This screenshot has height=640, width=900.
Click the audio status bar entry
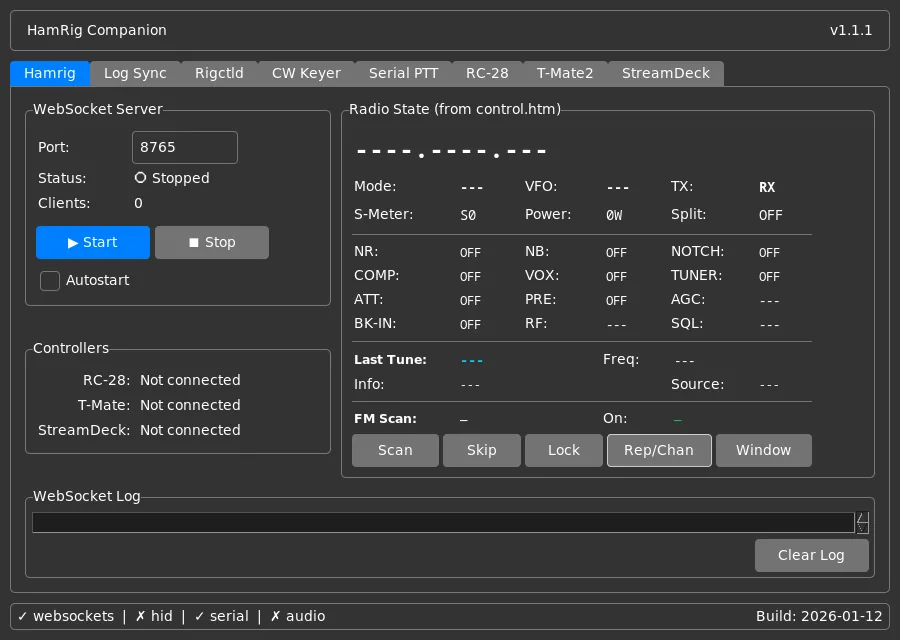click(298, 616)
